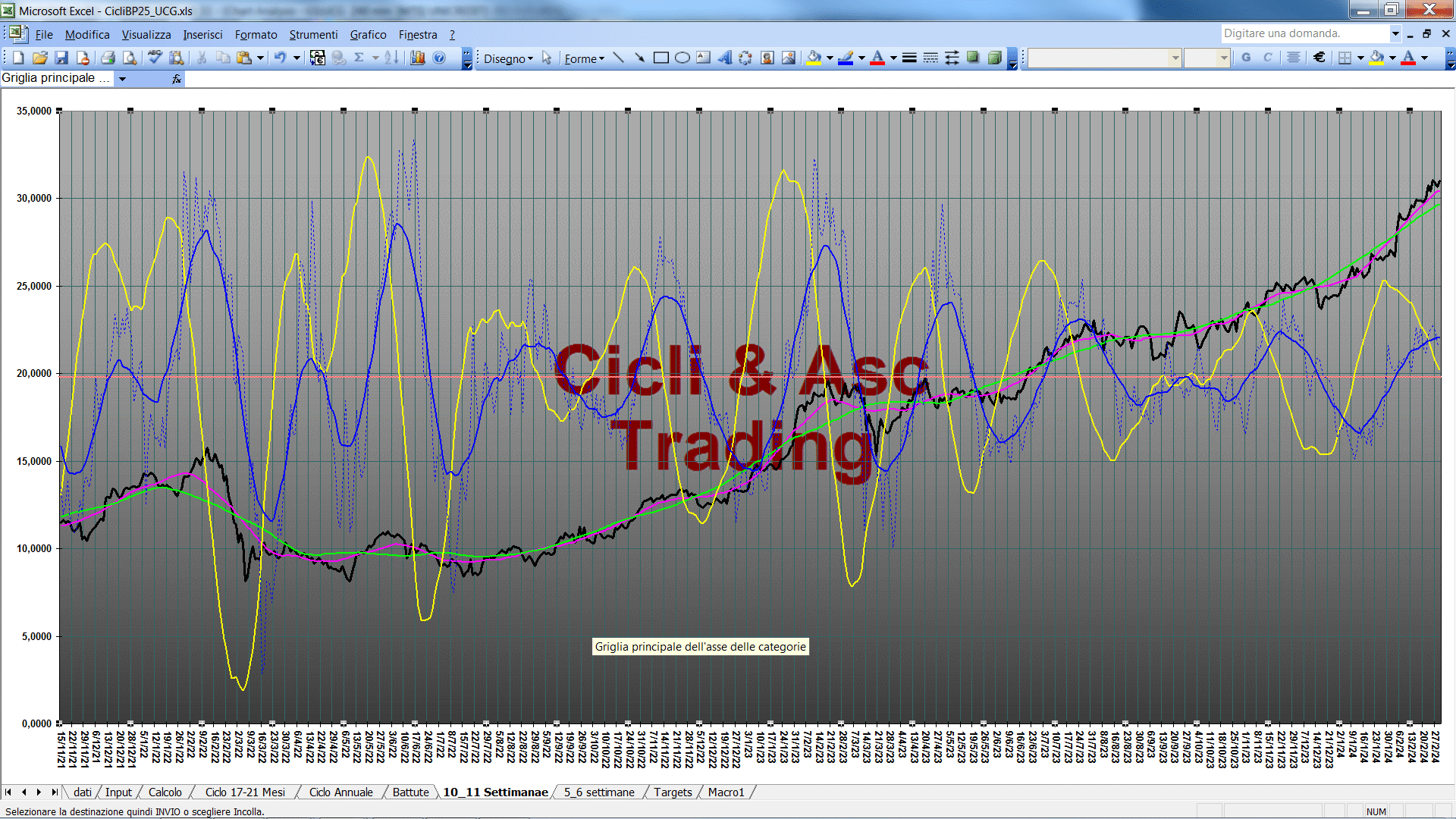Open the Line Style icon
Image resolution: width=1456 pixels, height=819 pixels.
coord(909,58)
